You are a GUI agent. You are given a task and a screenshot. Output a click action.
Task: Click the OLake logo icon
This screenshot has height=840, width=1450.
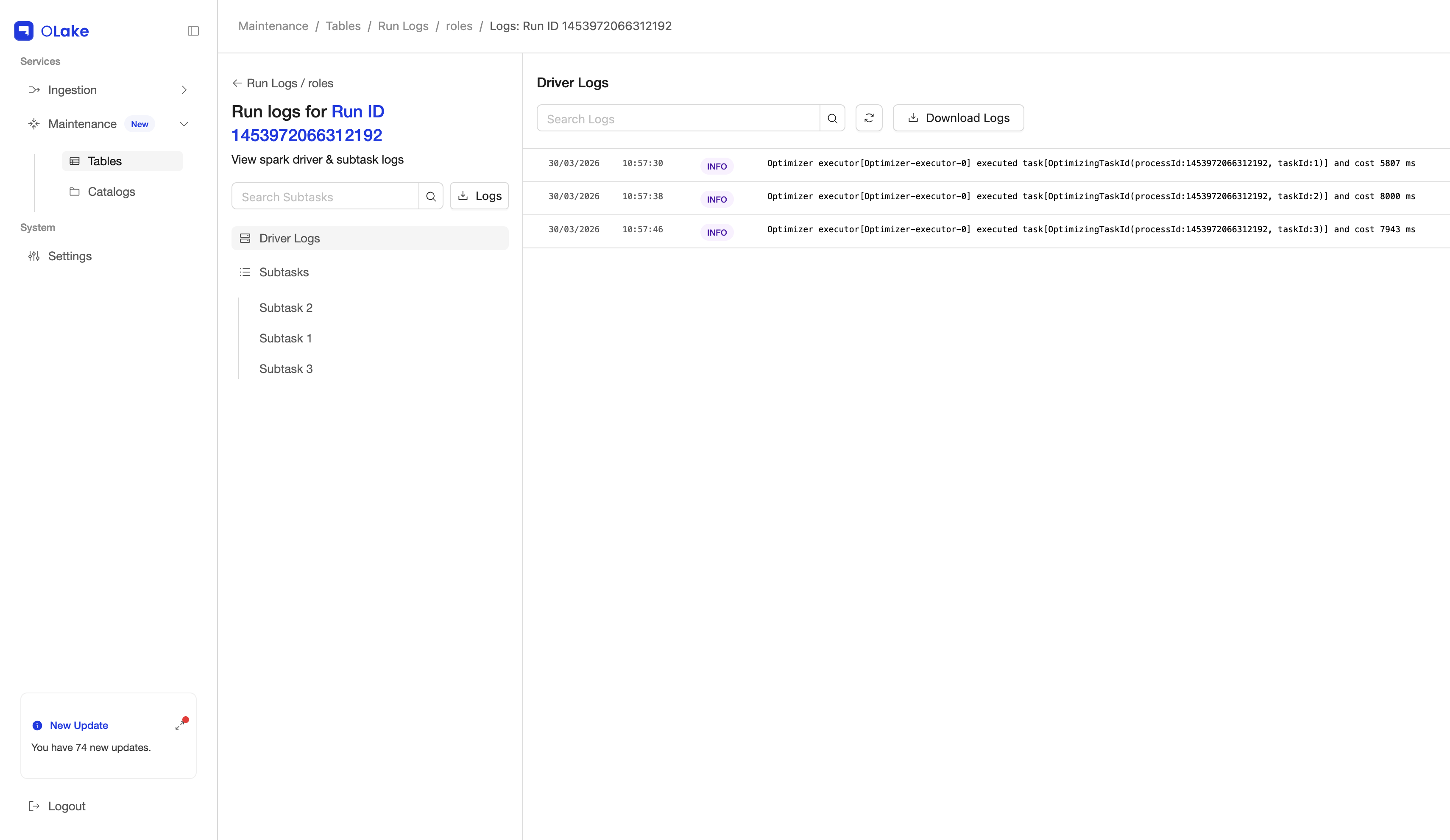(23, 31)
